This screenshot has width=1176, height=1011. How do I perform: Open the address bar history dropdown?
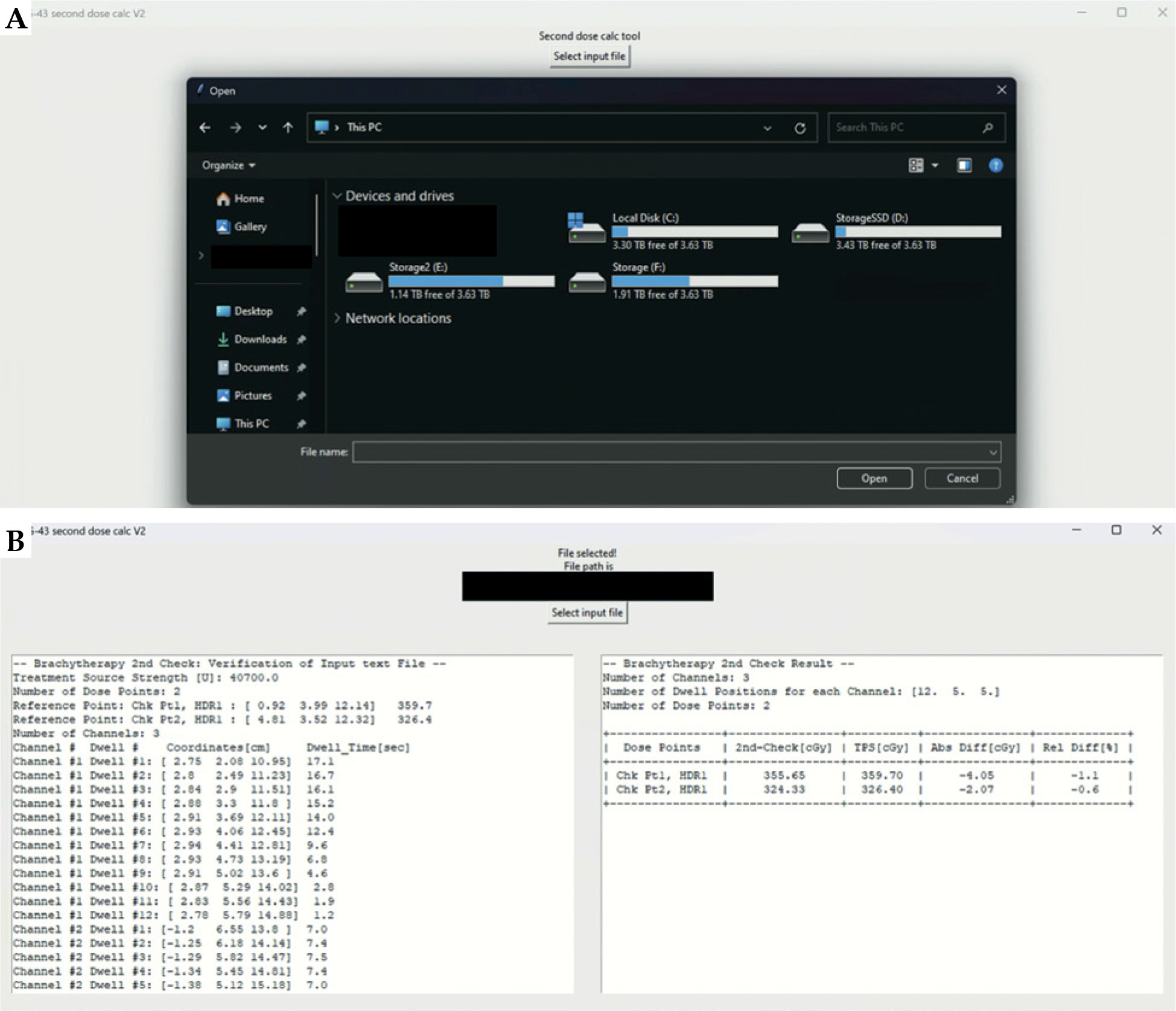tap(767, 128)
